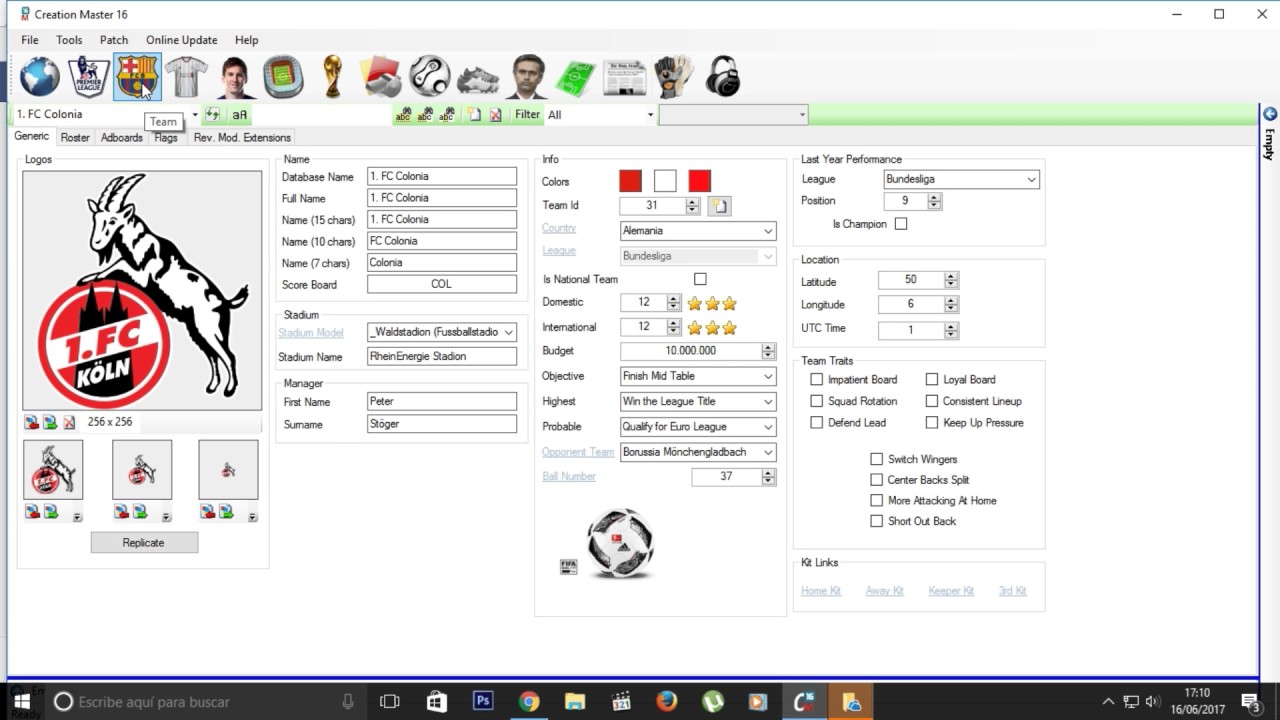This screenshot has height=720, width=1280.
Task: Open the Referee cards and whistle icon
Action: click(380, 77)
